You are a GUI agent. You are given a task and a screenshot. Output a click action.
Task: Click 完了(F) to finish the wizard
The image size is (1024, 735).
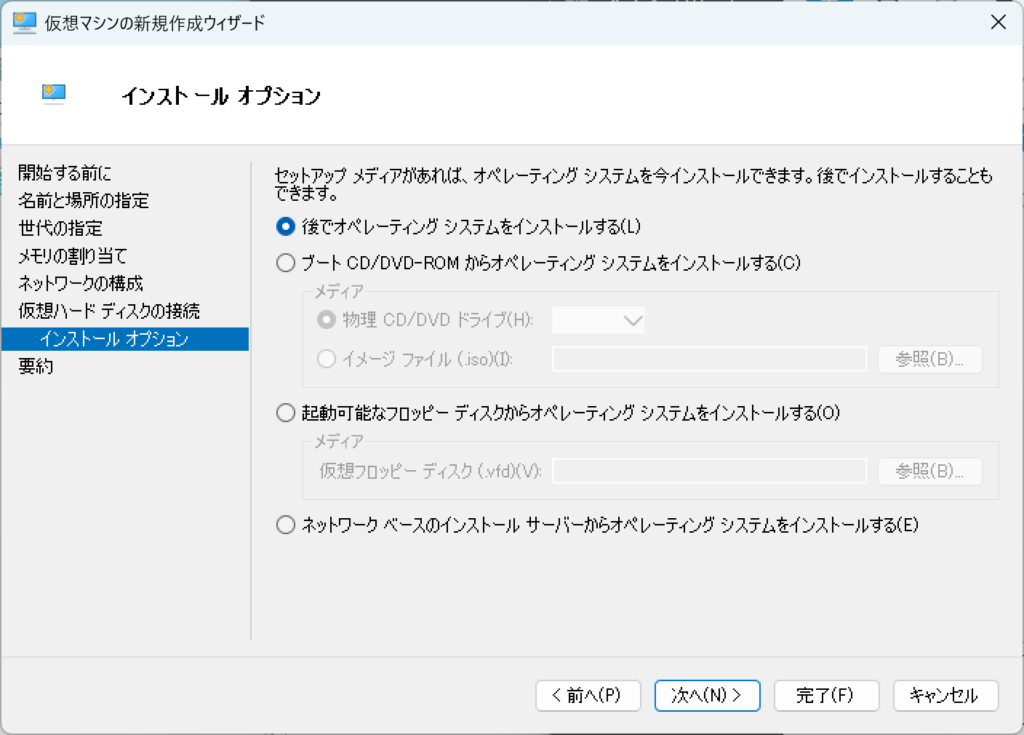coord(826,695)
